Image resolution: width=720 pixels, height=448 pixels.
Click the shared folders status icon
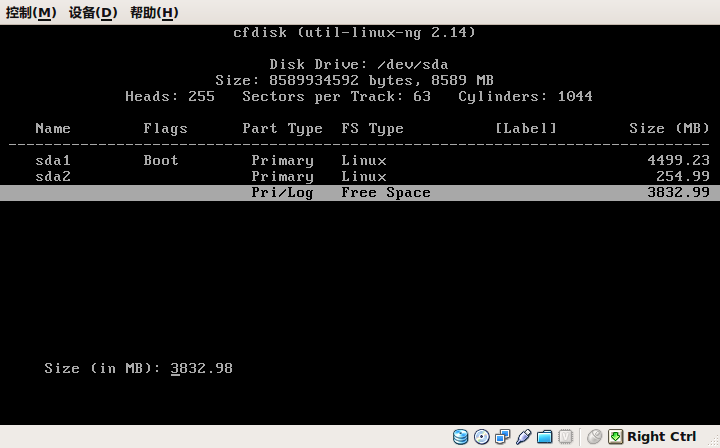point(545,437)
